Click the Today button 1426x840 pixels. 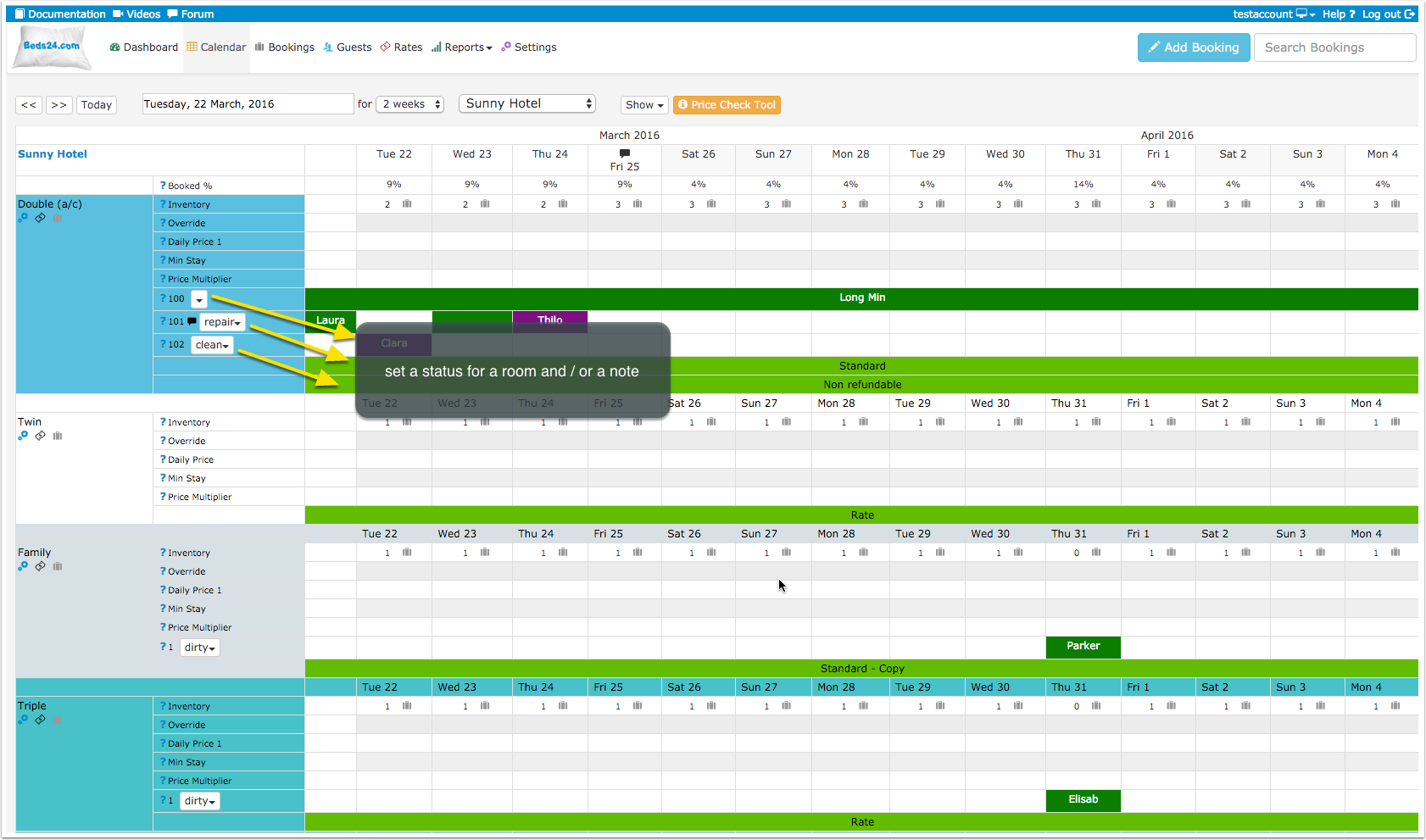[97, 105]
